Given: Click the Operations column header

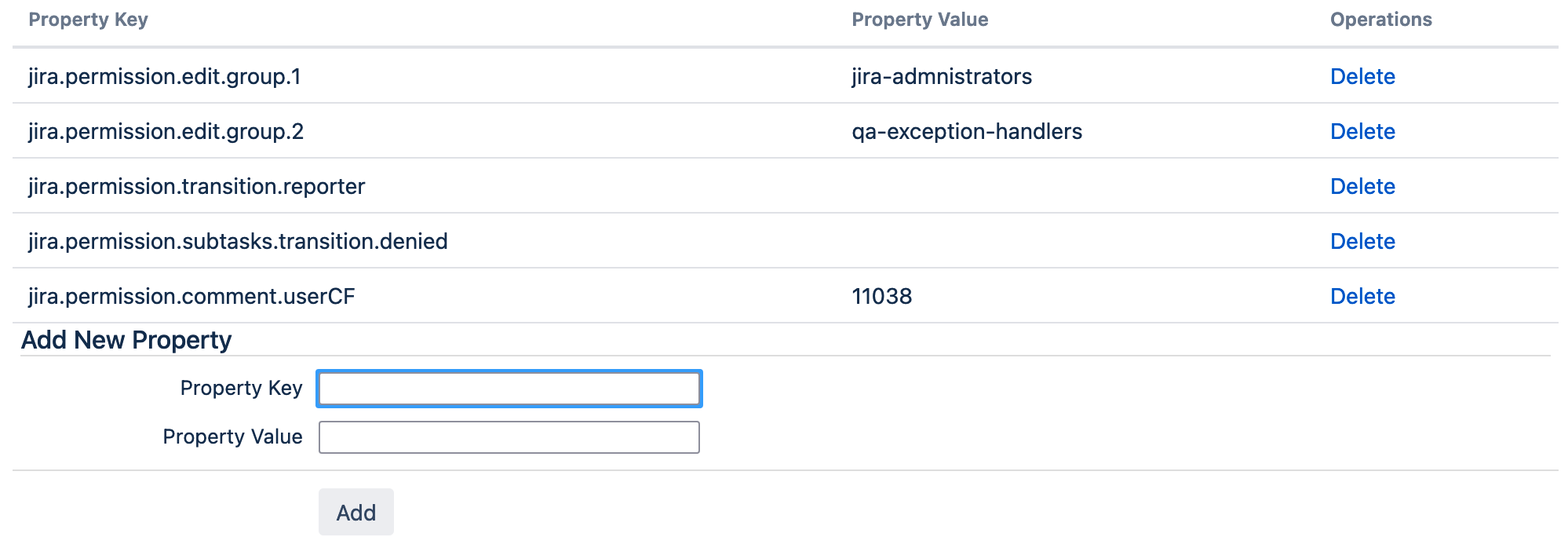Looking at the screenshot, I should pyautogui.click(x=1381, y=20).
